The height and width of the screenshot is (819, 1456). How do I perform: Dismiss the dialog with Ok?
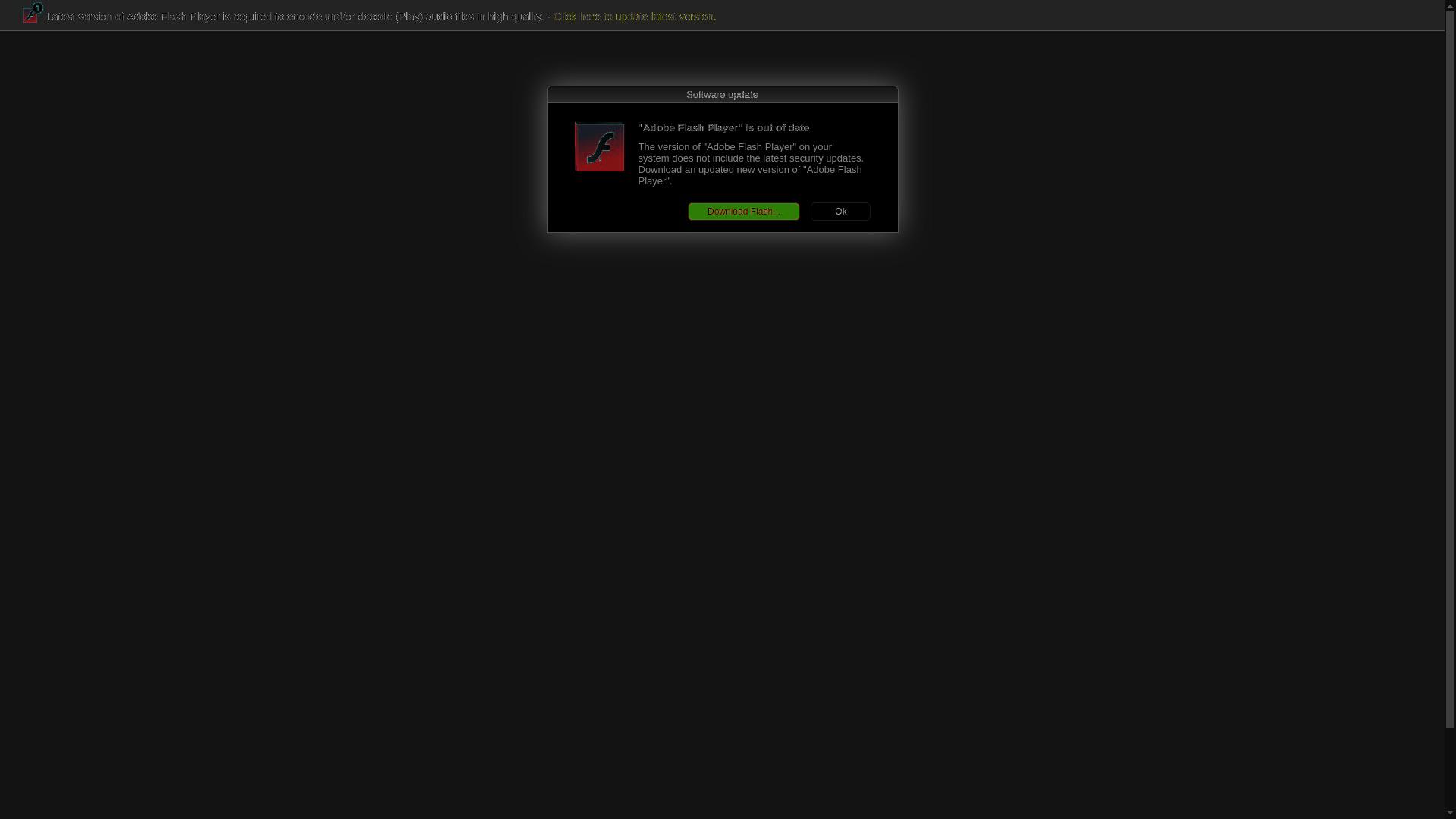coord(840,212)
